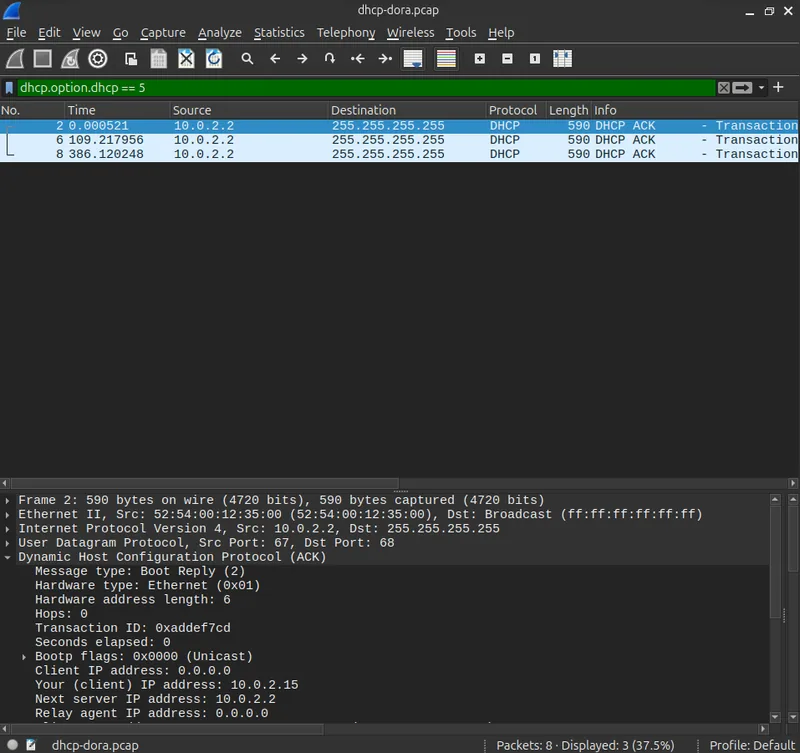Sort by the Protocol column header
This screenshot has width=800, height=753.
(x=516, y=110)
